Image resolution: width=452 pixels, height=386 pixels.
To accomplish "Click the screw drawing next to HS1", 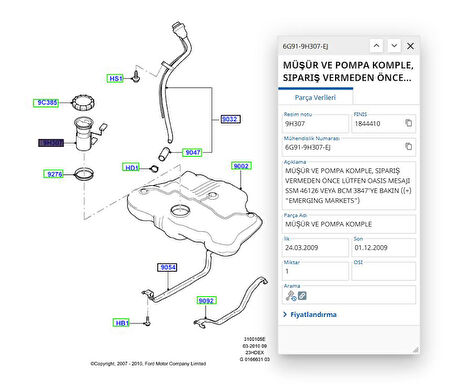I will pyautogui.click(x=136, y=77).
